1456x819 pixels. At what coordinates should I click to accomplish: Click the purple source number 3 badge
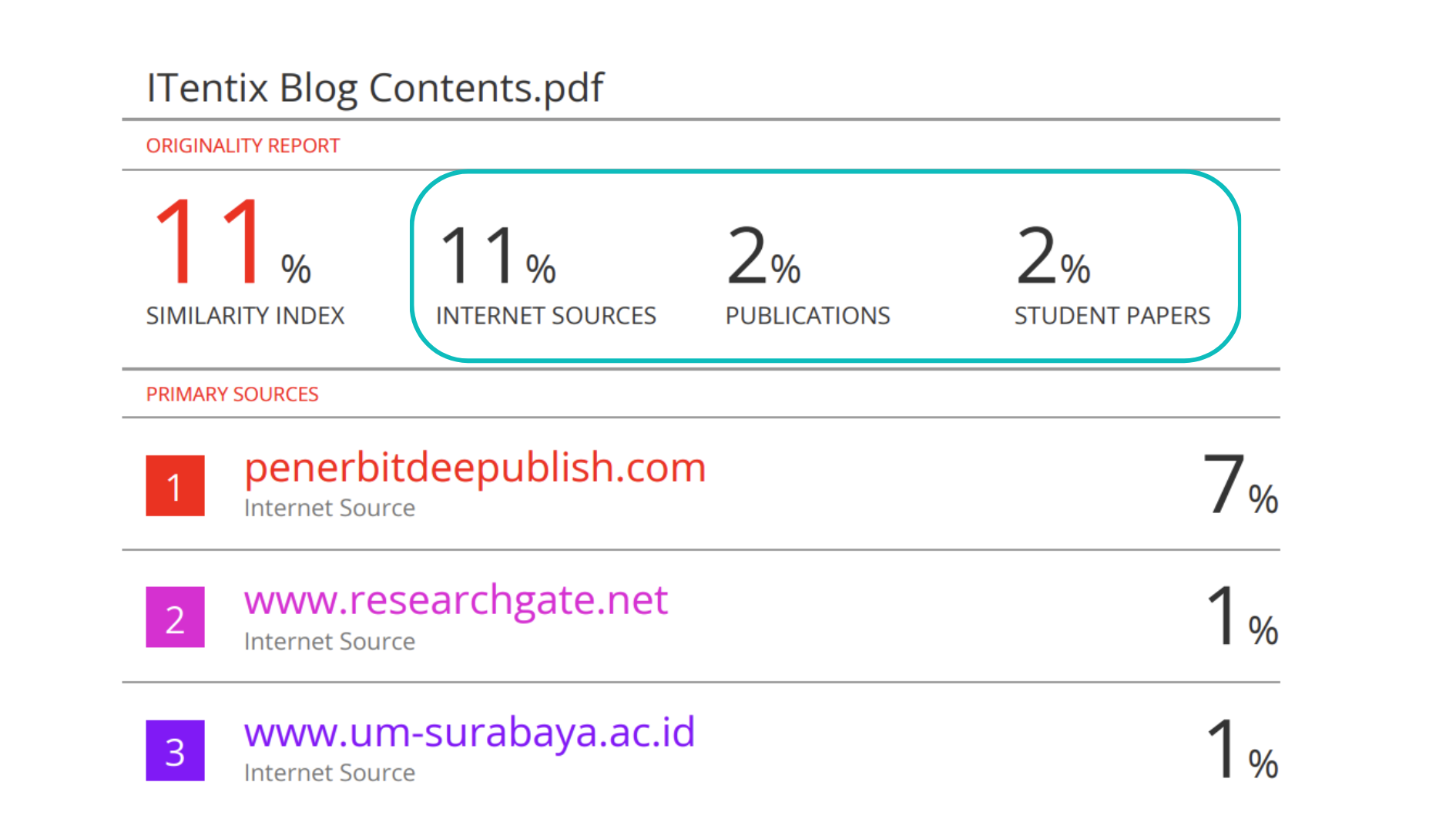[x=175, y=750]
